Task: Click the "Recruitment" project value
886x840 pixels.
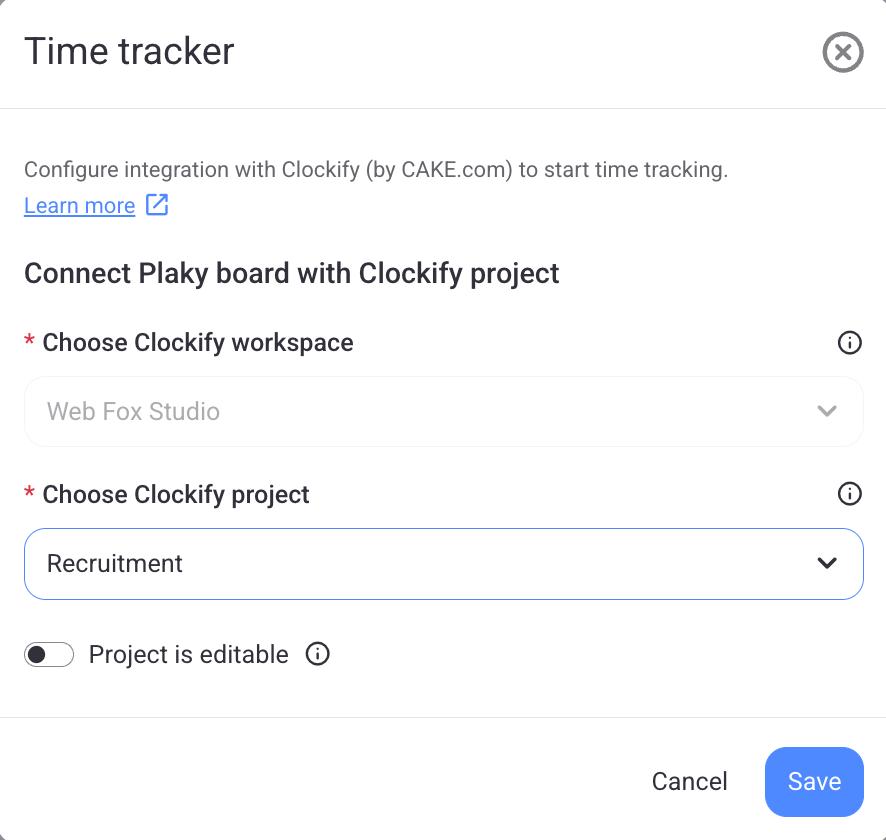Action: [x=115, y=564]
